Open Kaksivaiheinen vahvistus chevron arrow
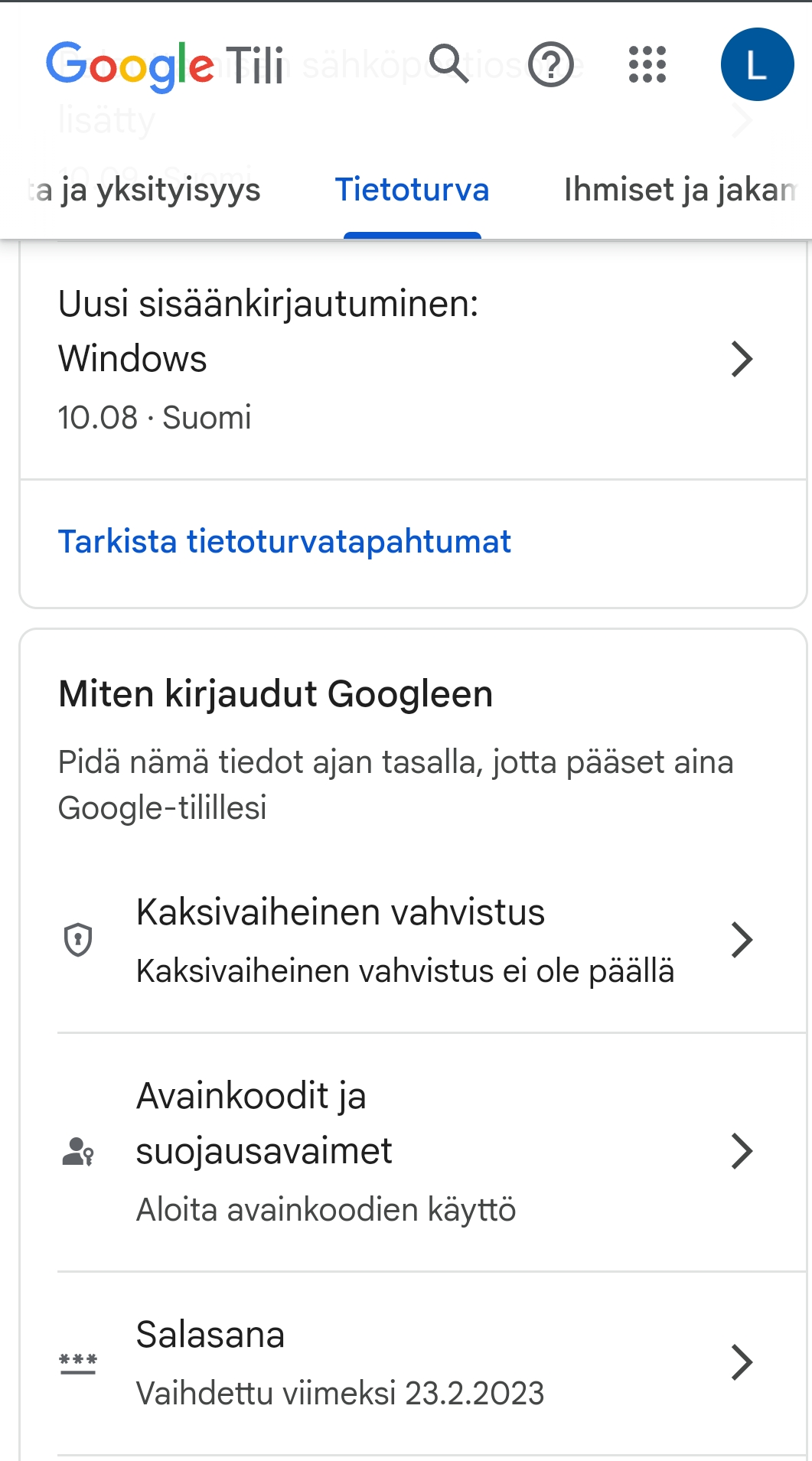This screenshot has width=812, height=1461. pyautogui.click(x=742, y=940)
